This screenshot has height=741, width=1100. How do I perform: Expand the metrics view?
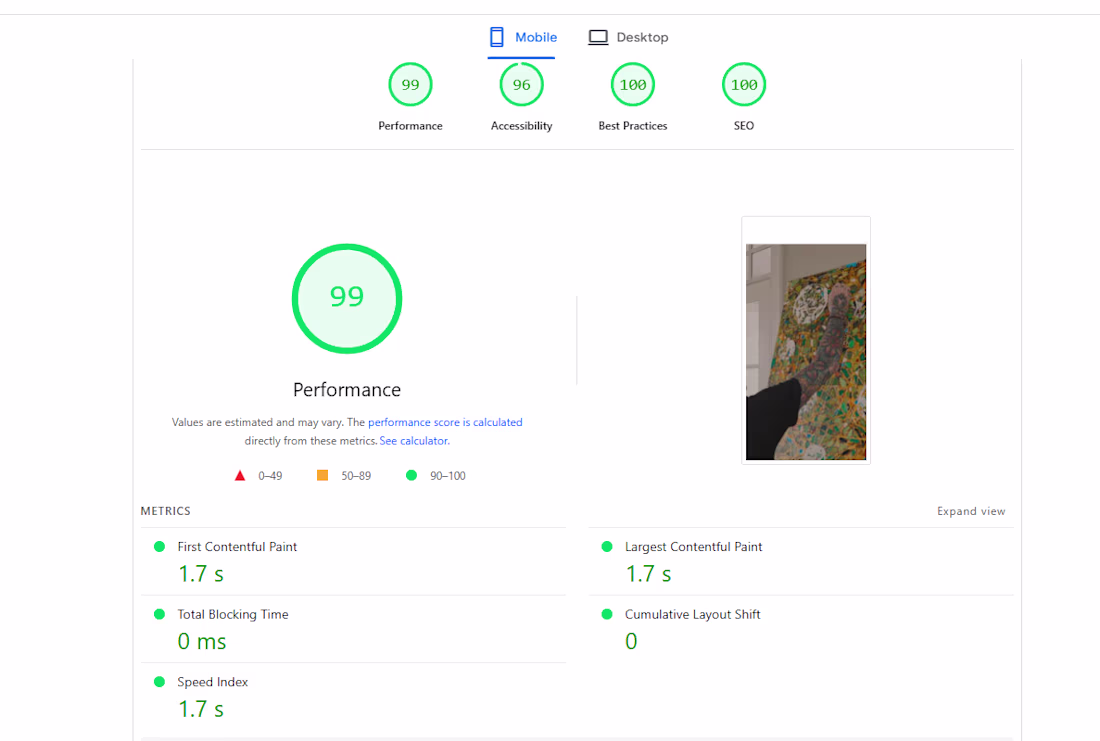971,512
